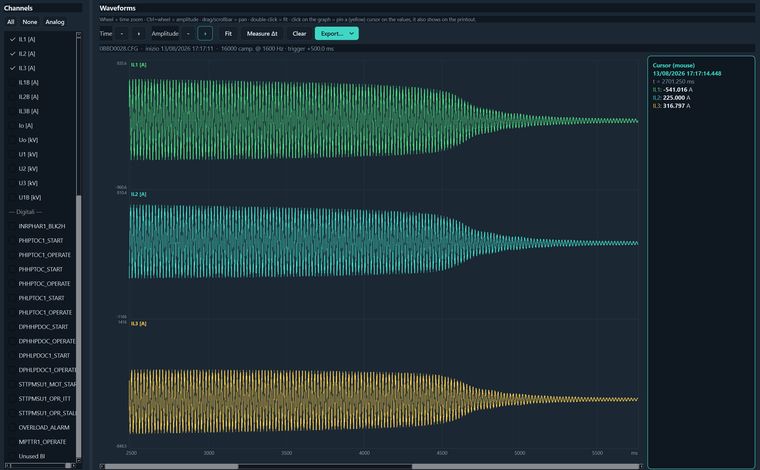Enable PHHPTOC_OPERATE digital channel
Image resolution: width=760 pixels, height=470 pixels.
[13, 284]
